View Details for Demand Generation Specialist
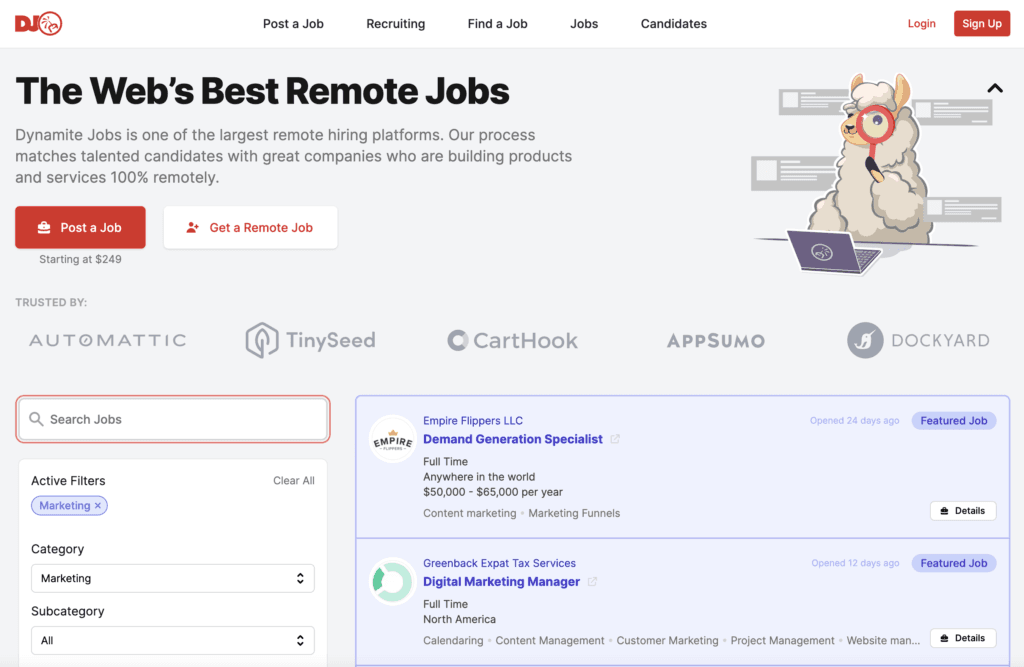This screenshot has height=667, width=1024. (x=963, y=511)
